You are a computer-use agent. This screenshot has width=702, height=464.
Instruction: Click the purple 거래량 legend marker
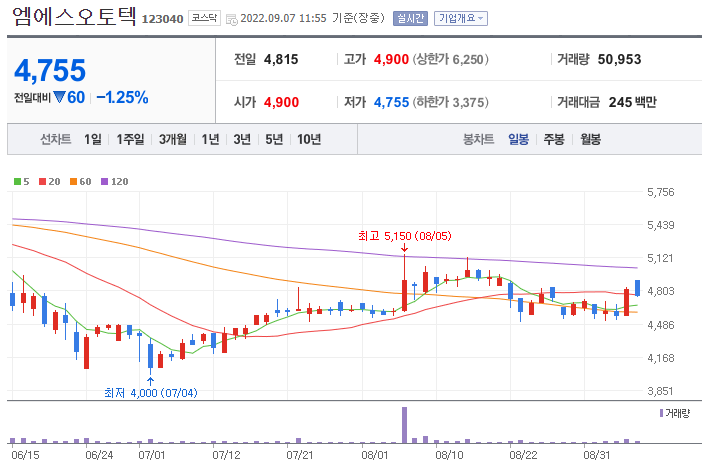(661, 413)
